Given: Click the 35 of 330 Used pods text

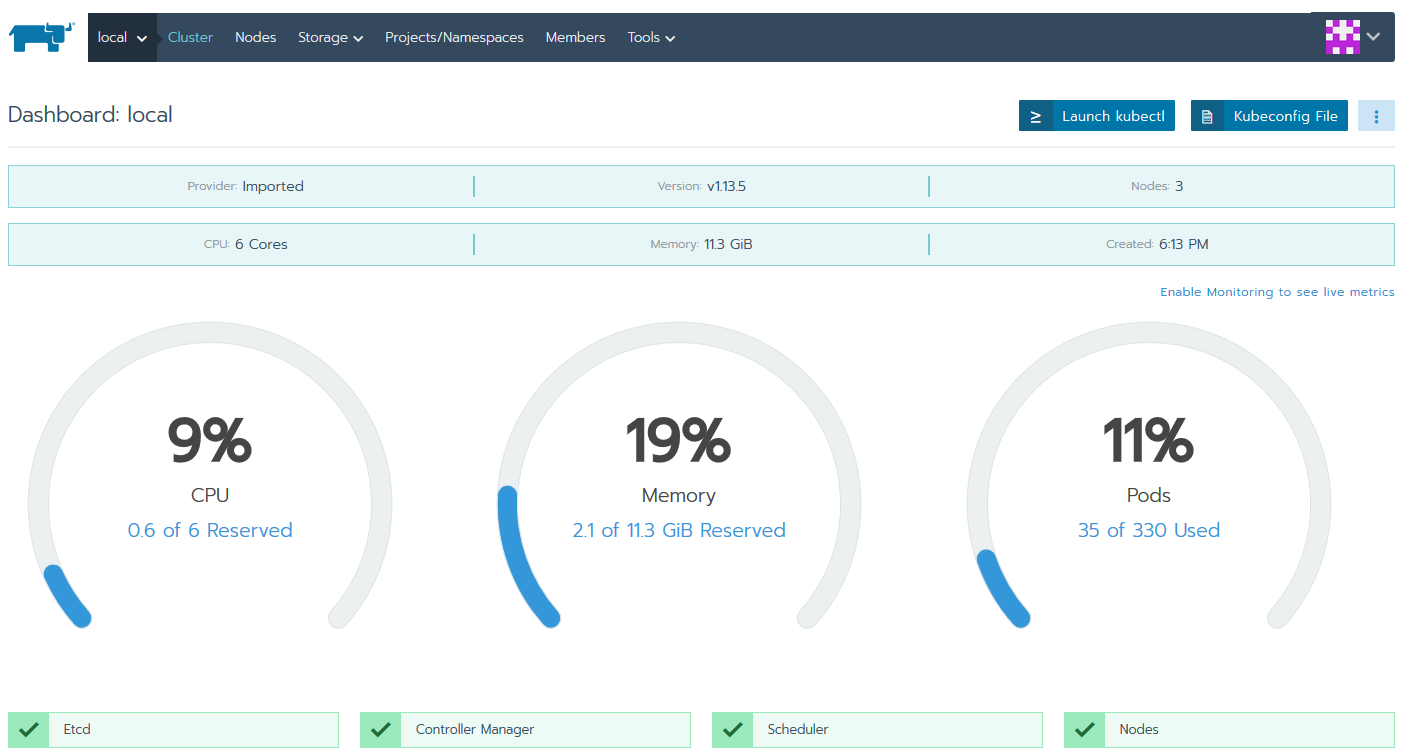Looking at the screenshot, I should [1148, 530].
